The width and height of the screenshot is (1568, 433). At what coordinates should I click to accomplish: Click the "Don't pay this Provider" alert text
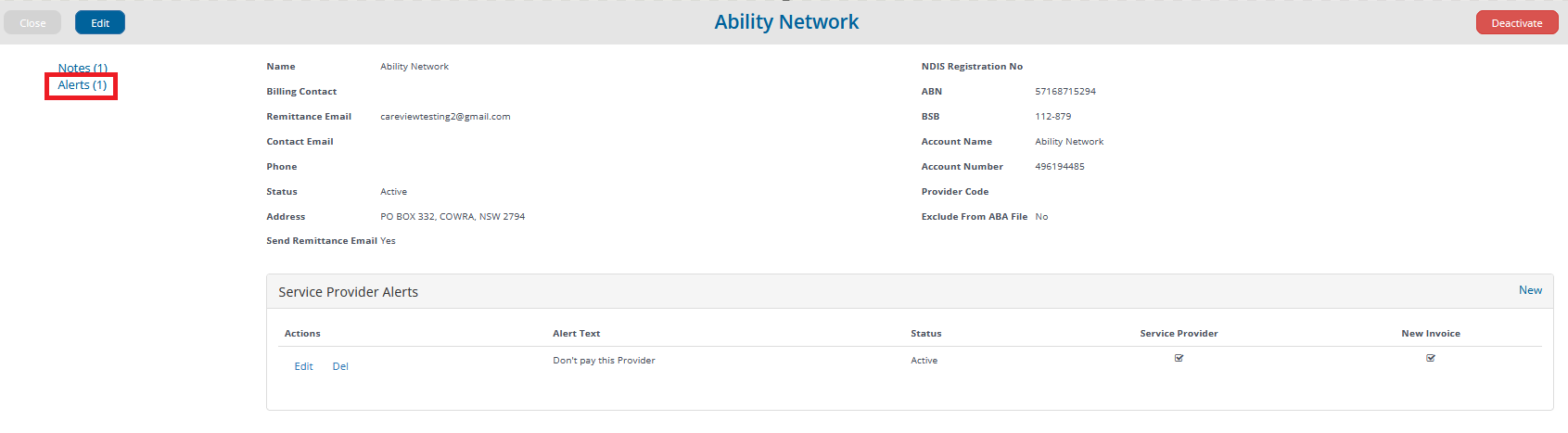pos(604,361)
